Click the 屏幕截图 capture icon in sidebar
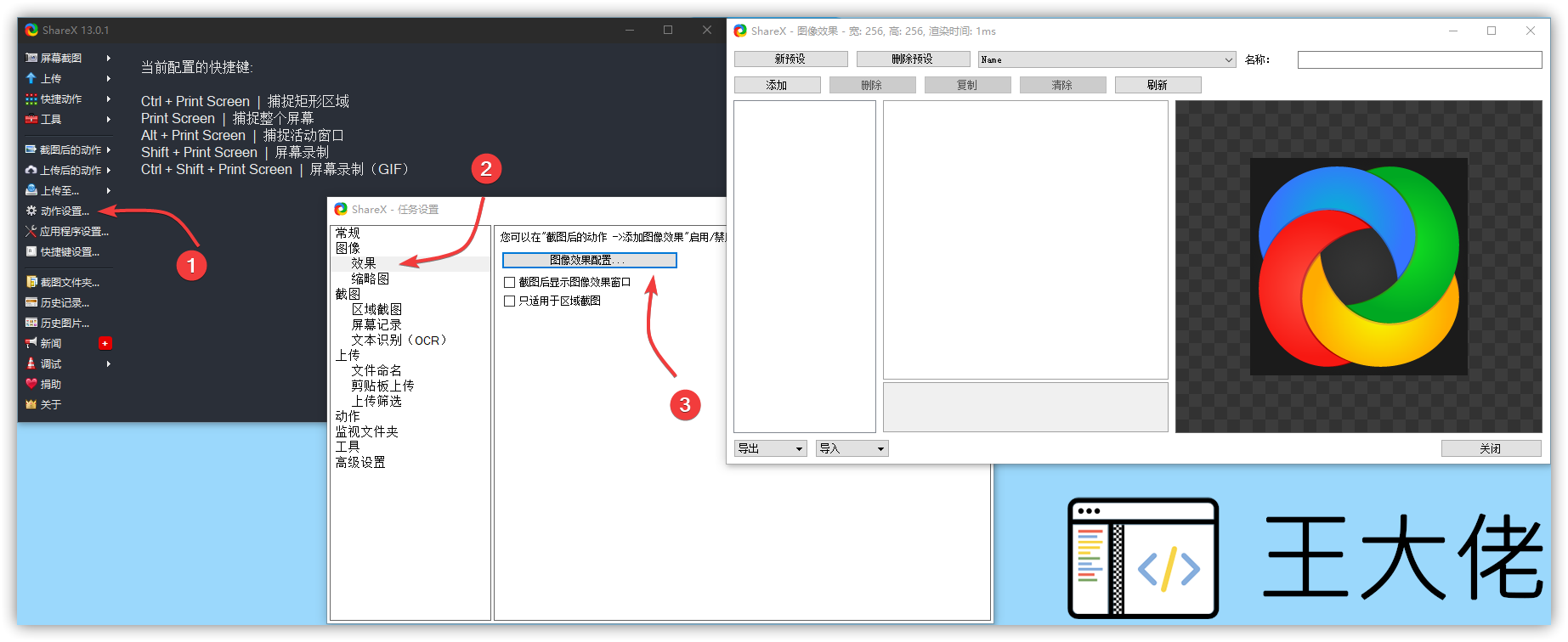This screenshot has width=1568, height=642. (31, 58)
